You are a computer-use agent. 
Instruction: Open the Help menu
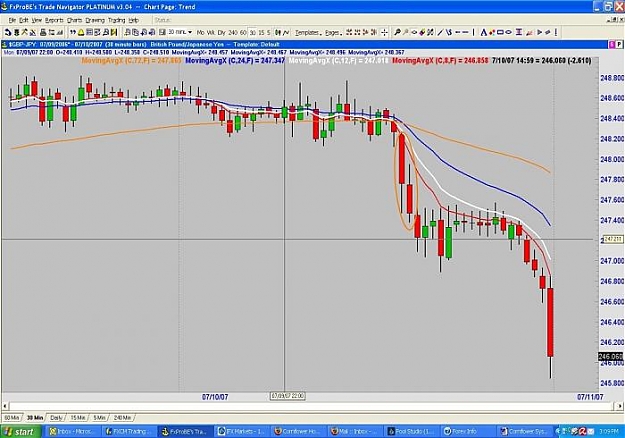click(x=134, y=20)
